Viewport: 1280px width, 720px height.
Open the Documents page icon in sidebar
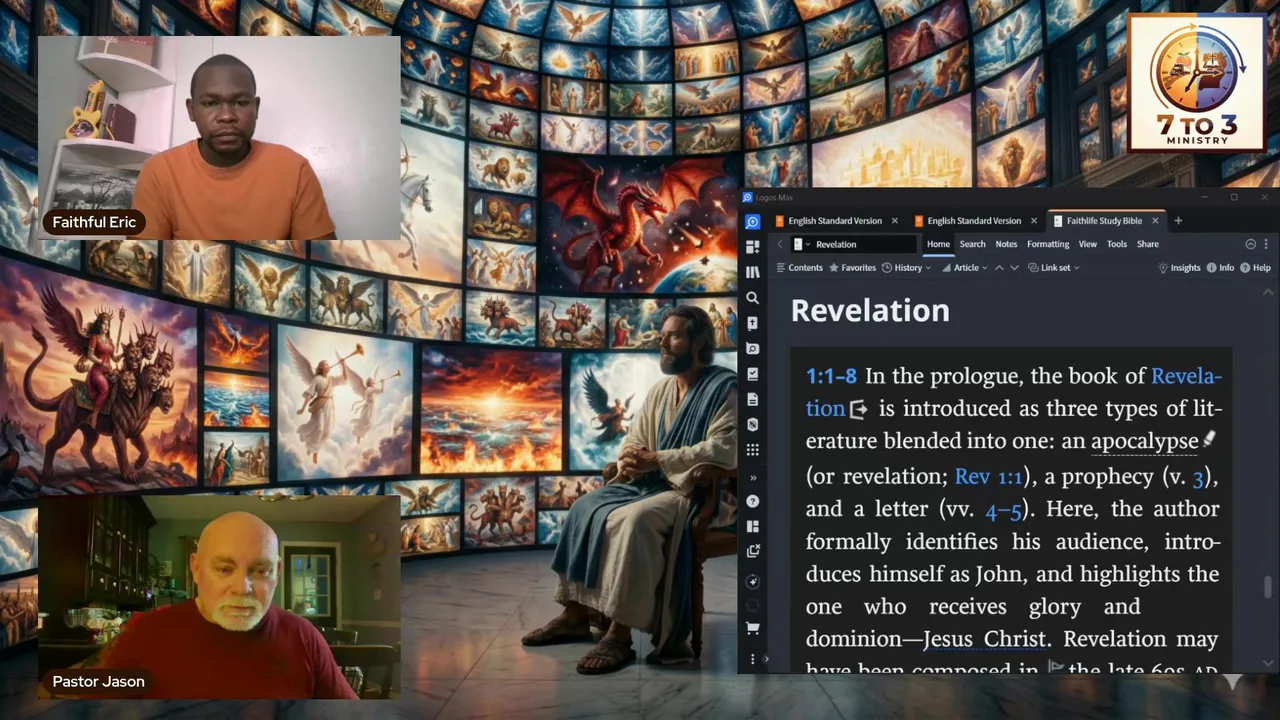753,399
